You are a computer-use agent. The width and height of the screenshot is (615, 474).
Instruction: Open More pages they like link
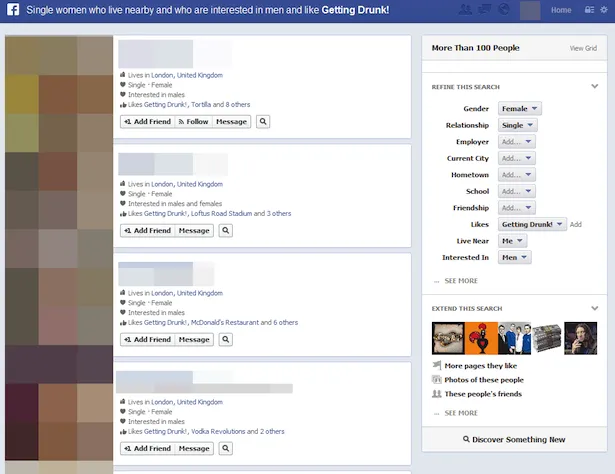(480, 366)
